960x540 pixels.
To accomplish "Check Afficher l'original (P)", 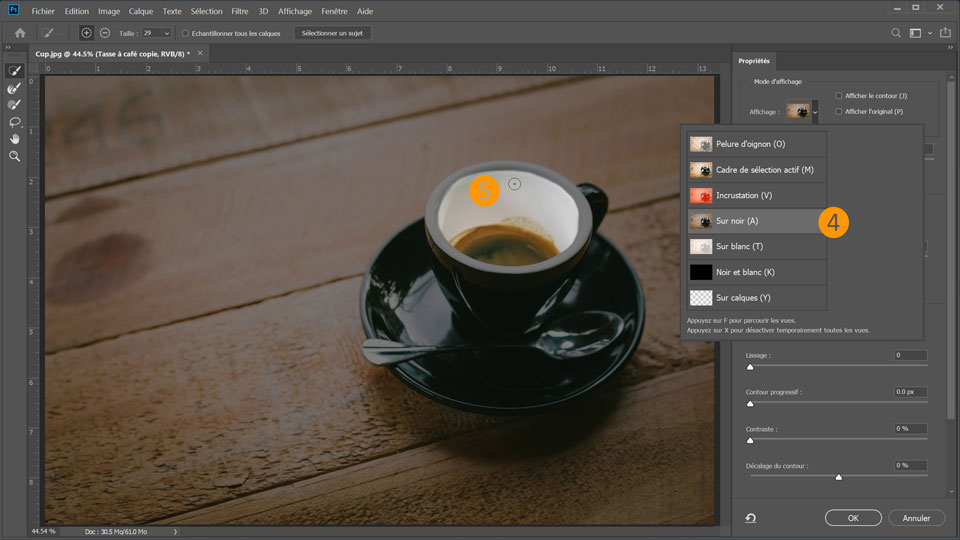I will point(839,111).
